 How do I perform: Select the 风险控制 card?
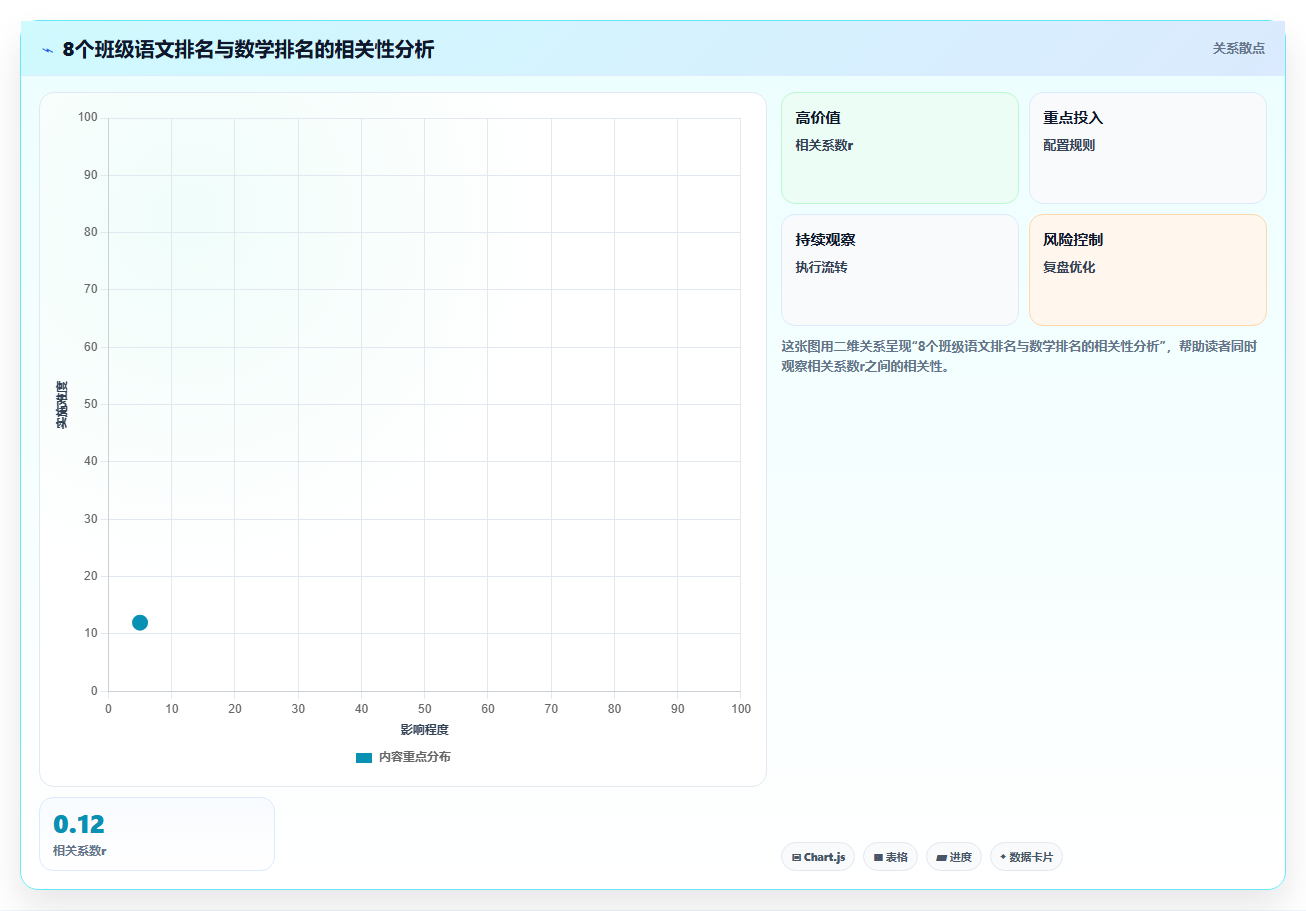pos(1148,270)
